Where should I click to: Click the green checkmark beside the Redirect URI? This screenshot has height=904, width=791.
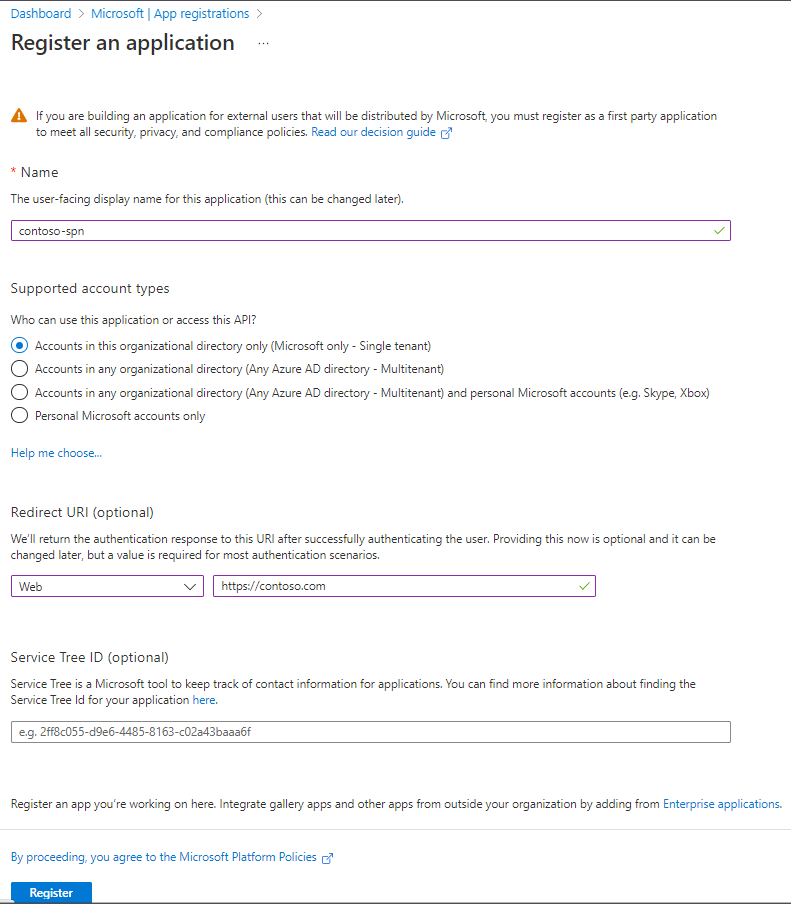coord(583,586)
